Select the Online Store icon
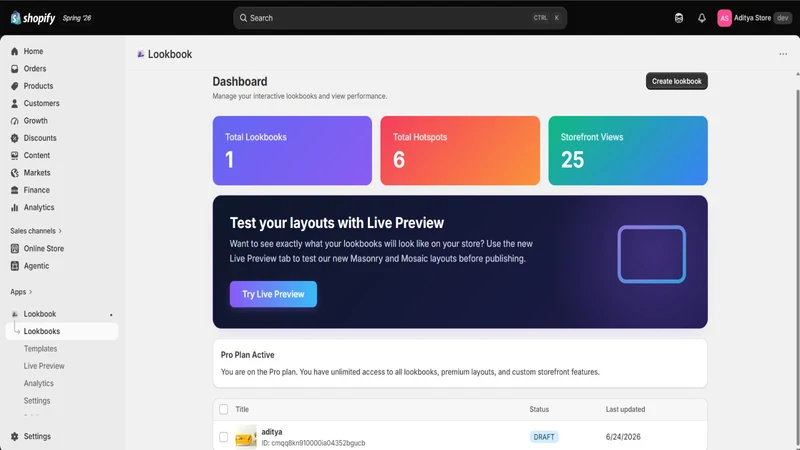 pos(14,248)
